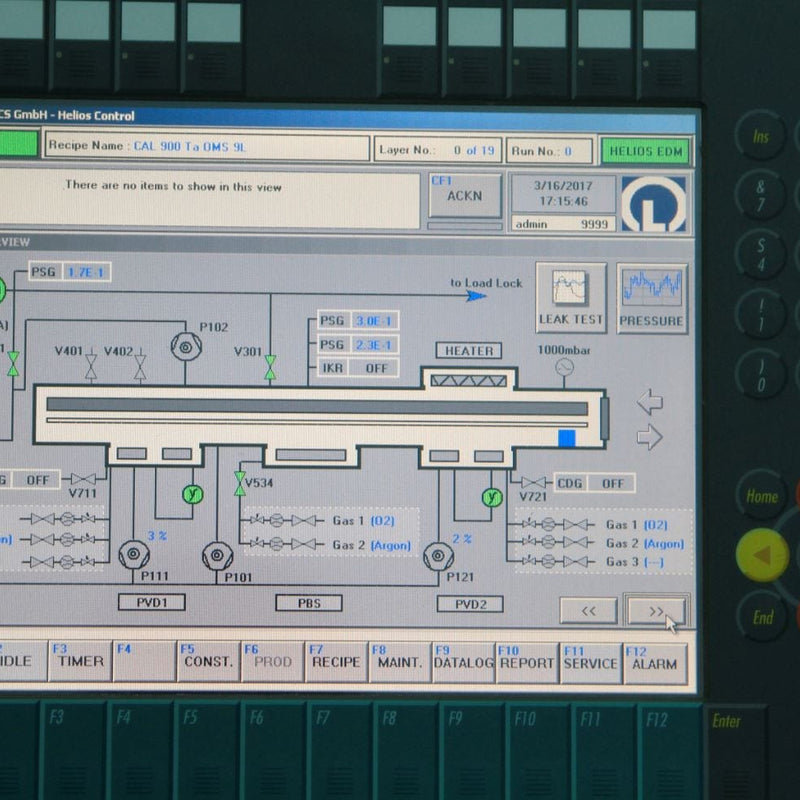800x800 pixels.
Task: Click PSG value 1.7E-1
Action: pos(86,272)
